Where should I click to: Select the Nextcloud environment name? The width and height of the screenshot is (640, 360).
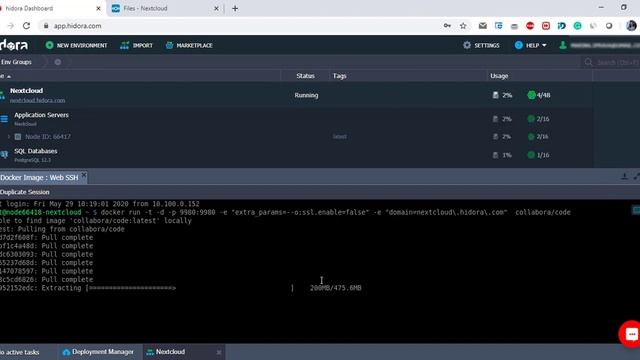(x=27, y=91)
